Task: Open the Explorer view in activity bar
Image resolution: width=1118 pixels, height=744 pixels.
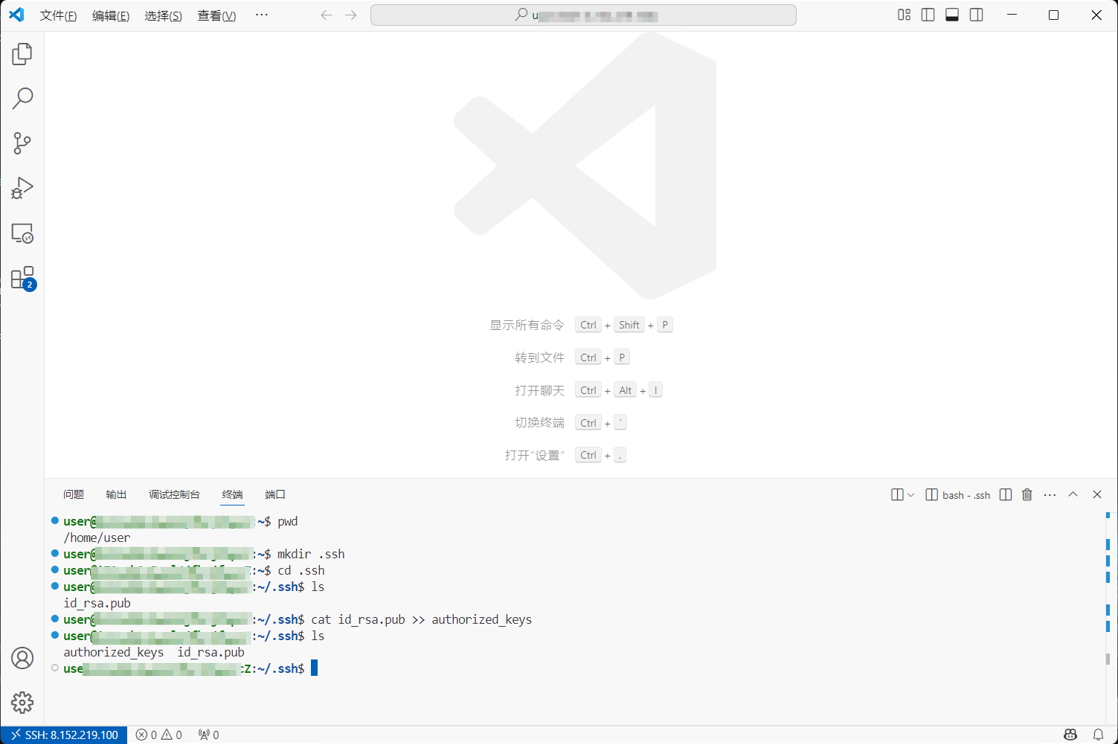Action: (22, 54)
